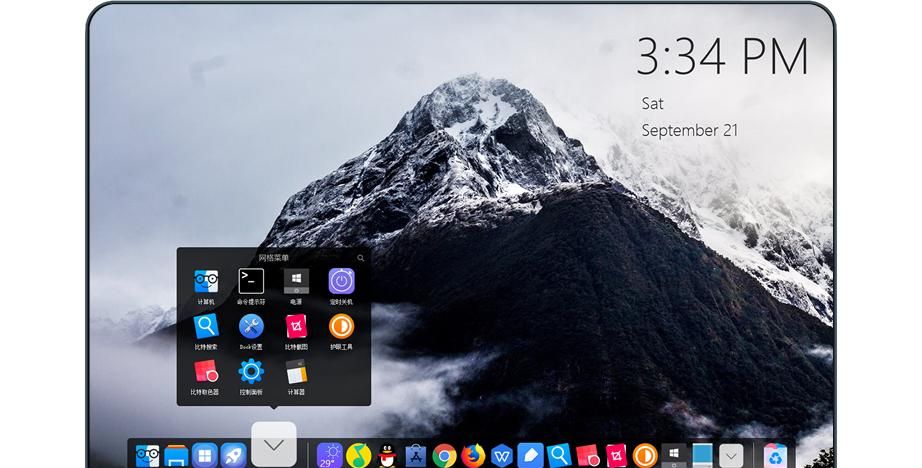Screen dimensions: 922x468
Task: Open the 29° weather icon in dock
Action: (329, 456)
